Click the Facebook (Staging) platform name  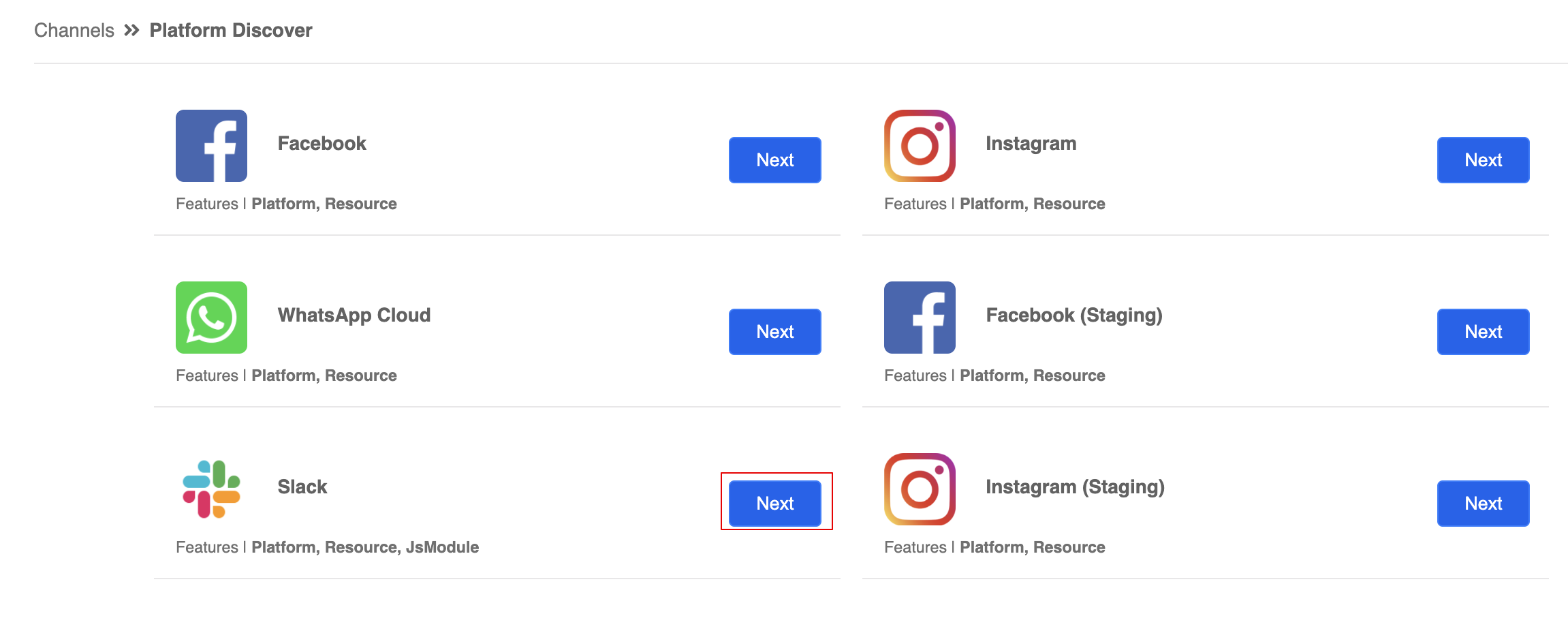click(1074, 315)
